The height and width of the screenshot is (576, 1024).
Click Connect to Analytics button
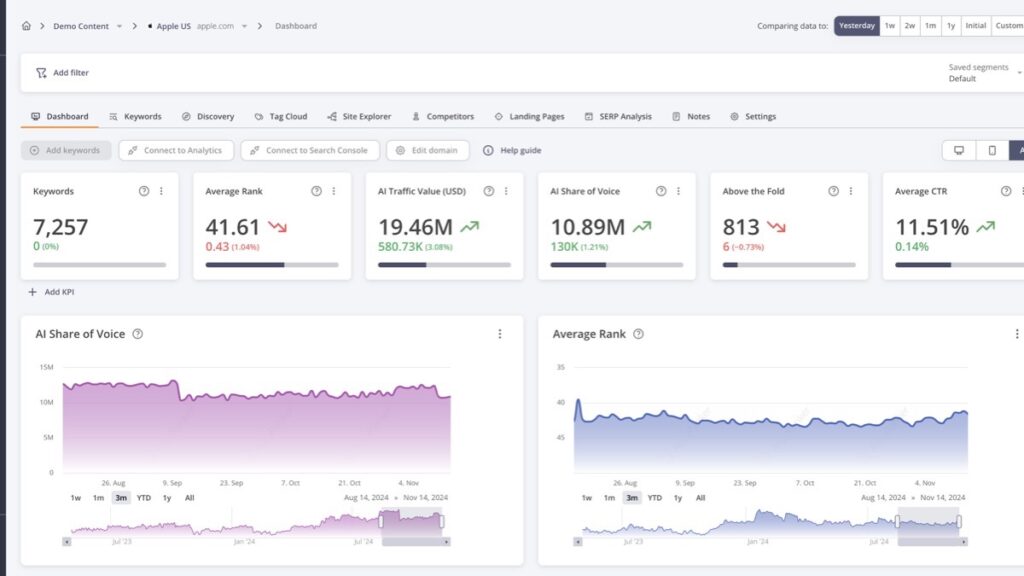point(176,150)
